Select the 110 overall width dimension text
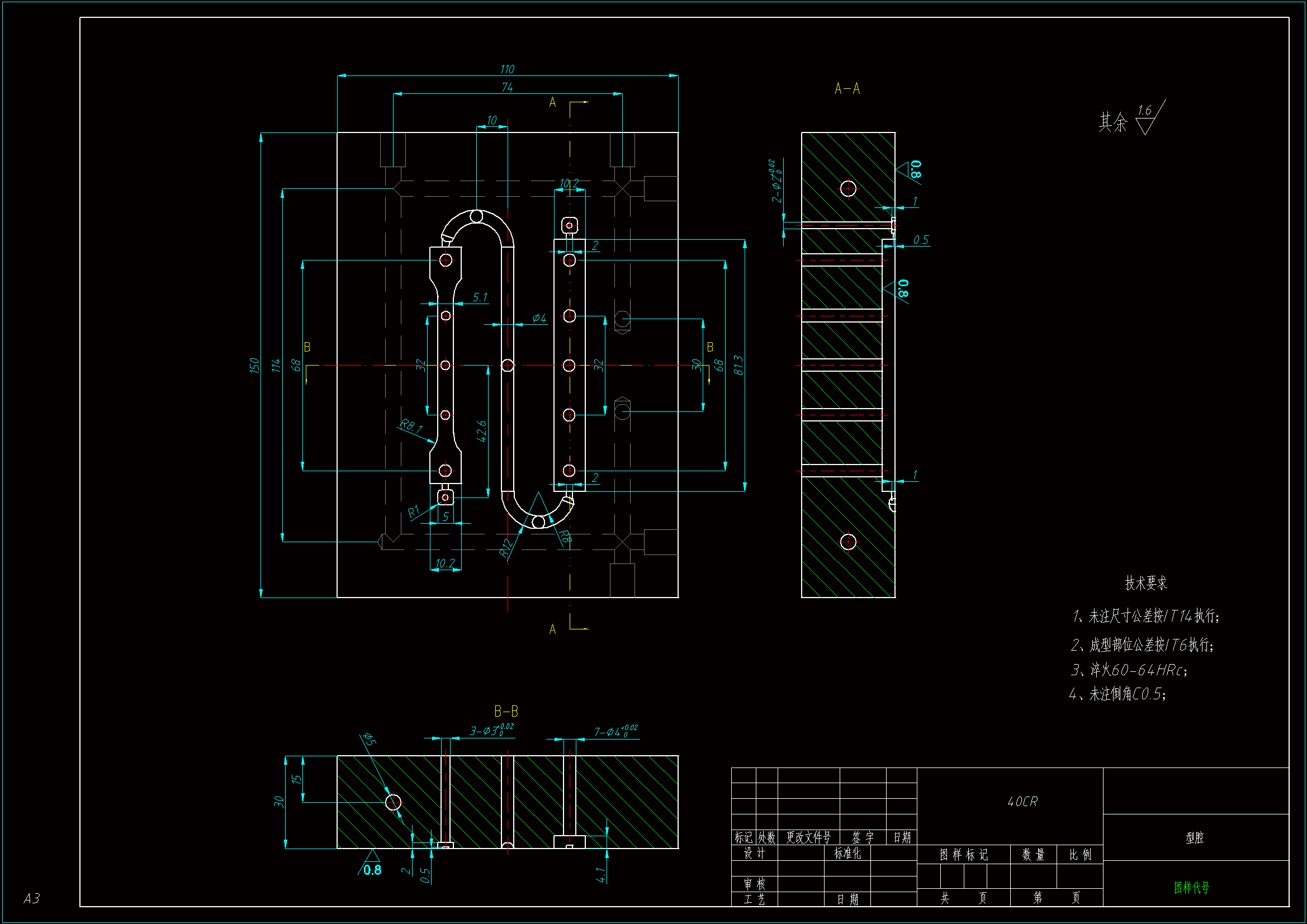This screenshot has height=924, width=1307. (x=506, y=69)
